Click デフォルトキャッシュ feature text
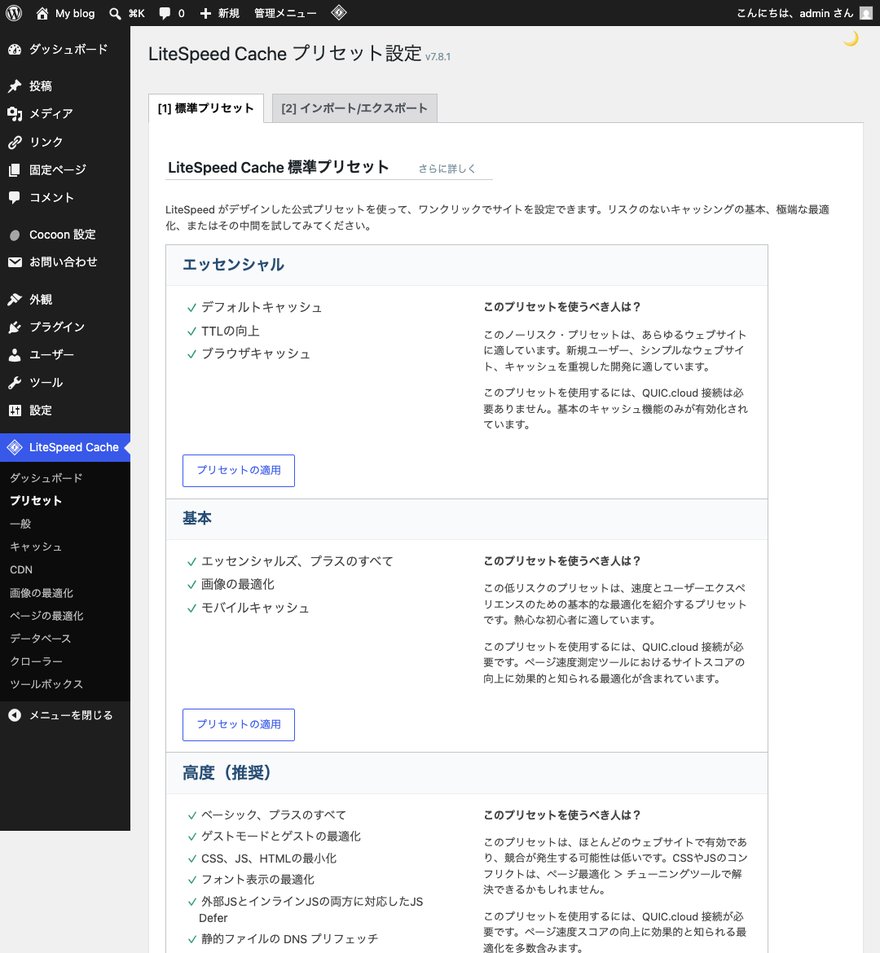880x953 pixels. (261, 308)
